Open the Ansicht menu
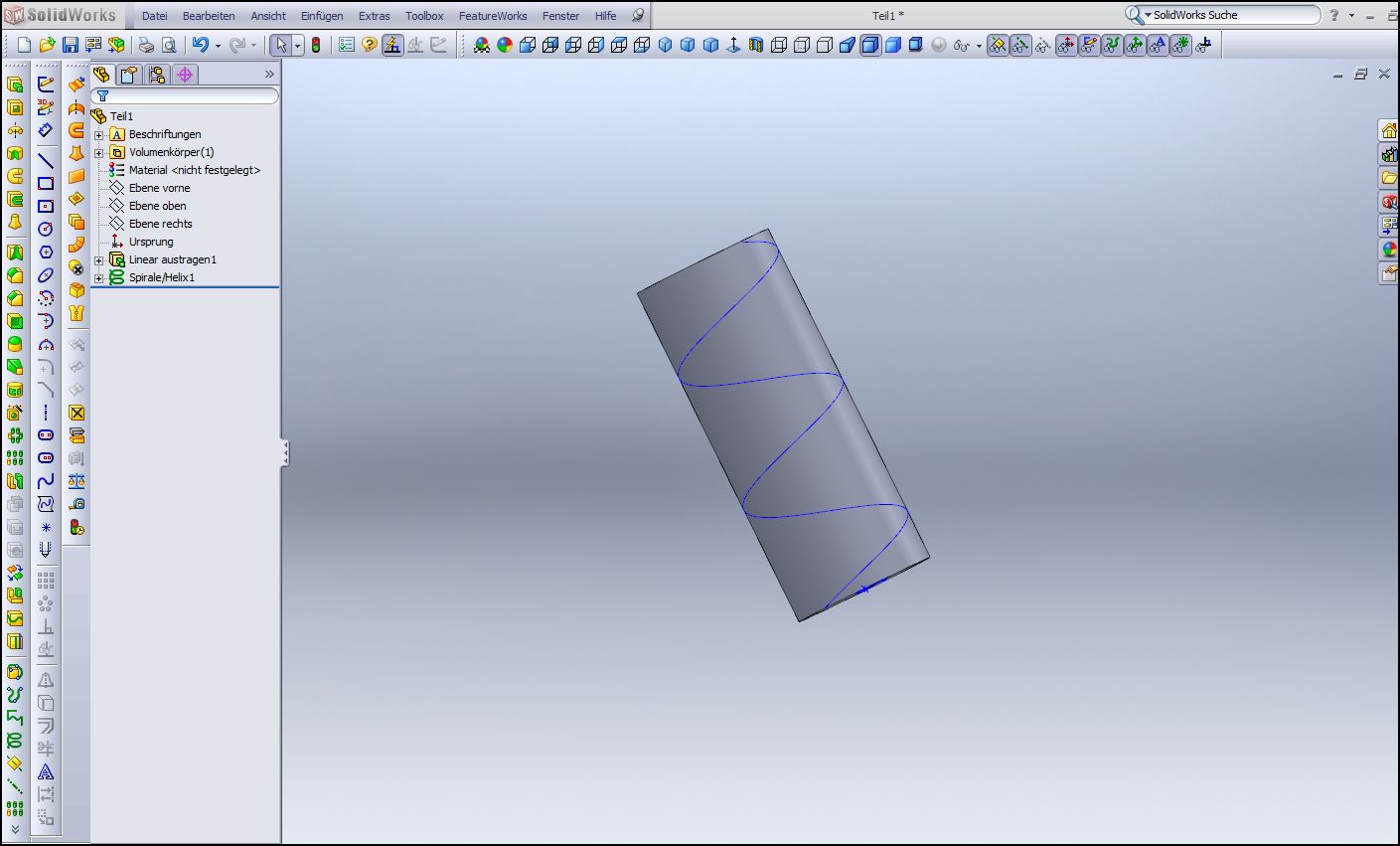 click(x=268, y=16)
